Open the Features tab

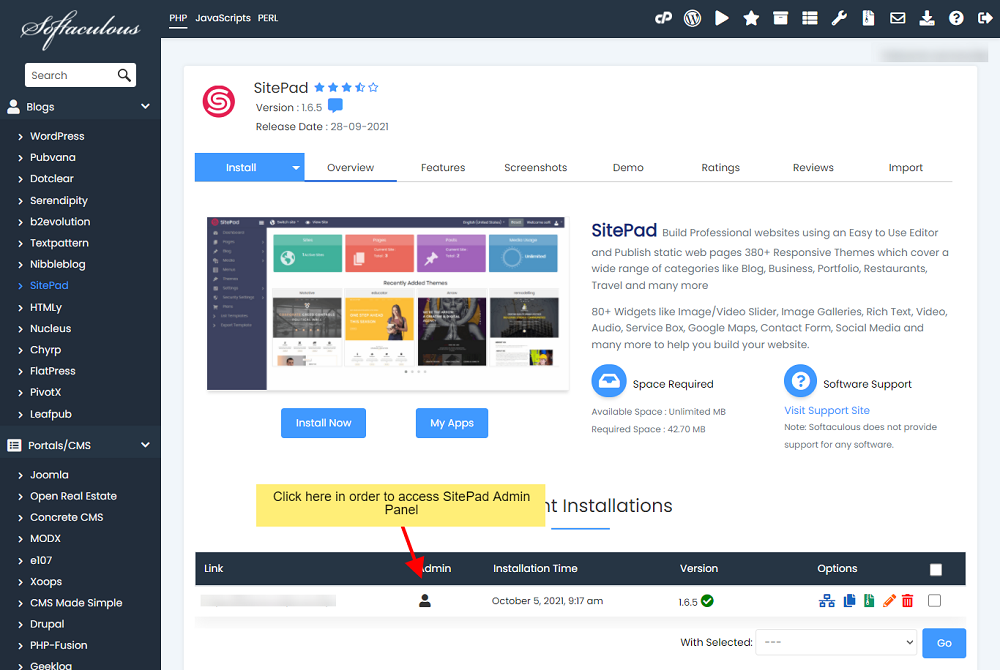(443, 168)
